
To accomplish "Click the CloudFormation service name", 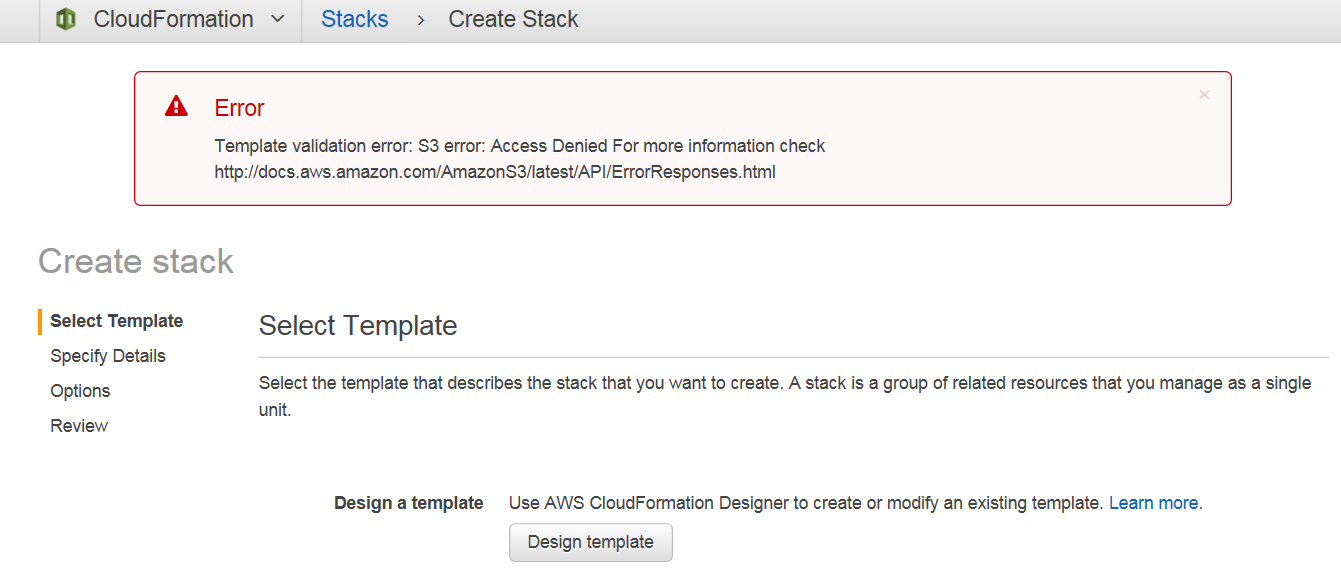I will [173, 19].
